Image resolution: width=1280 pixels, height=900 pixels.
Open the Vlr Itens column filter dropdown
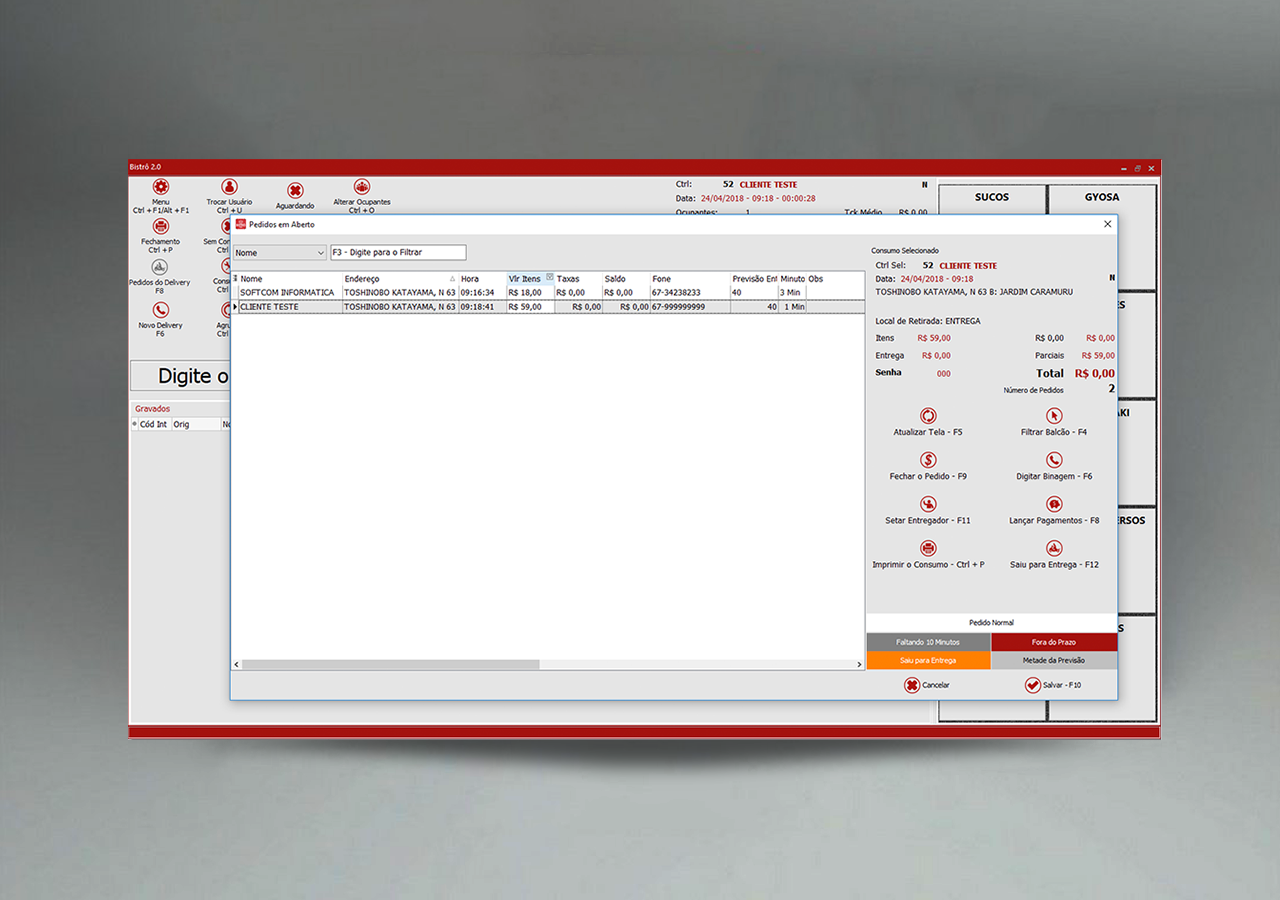[x=550, y=278]
